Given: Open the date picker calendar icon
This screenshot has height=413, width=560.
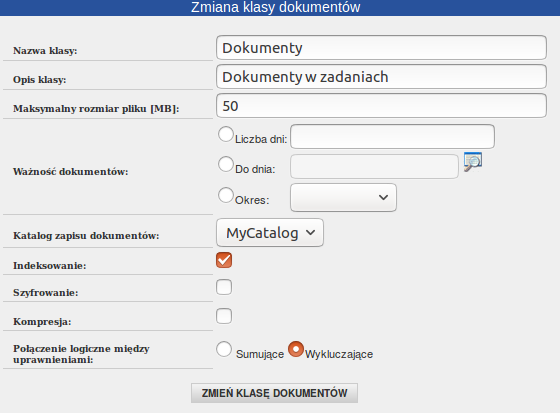Looking at the screenshot, I should click(x=473, y=162).
